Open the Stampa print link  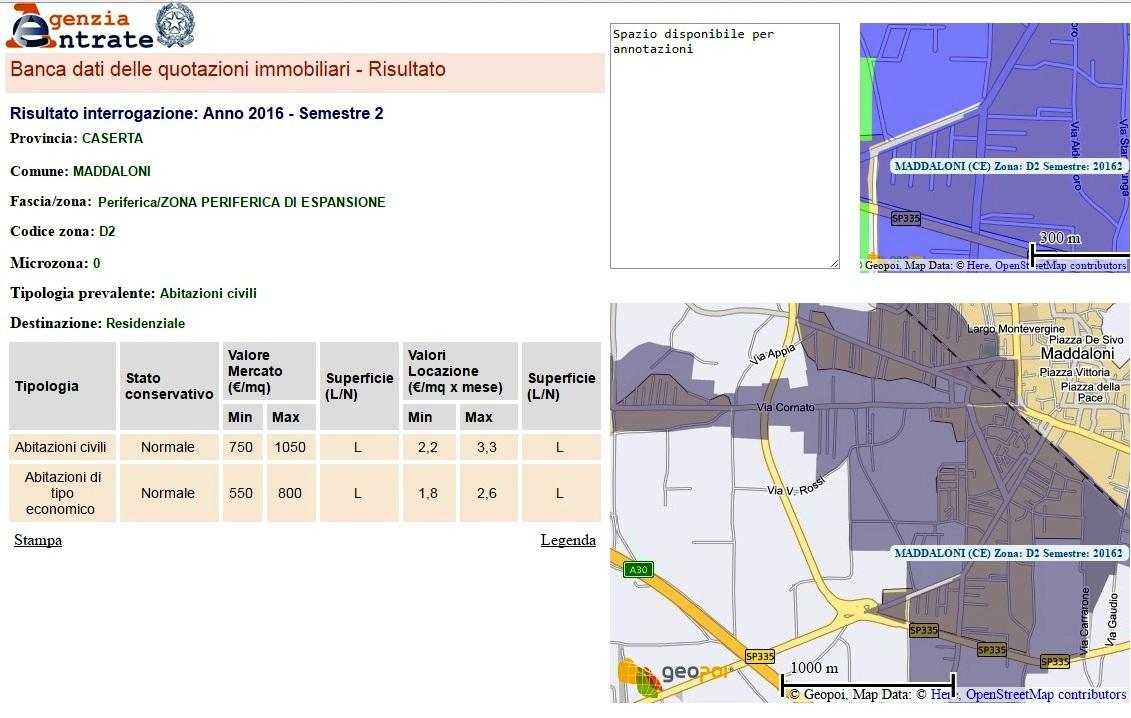point(38,540)
